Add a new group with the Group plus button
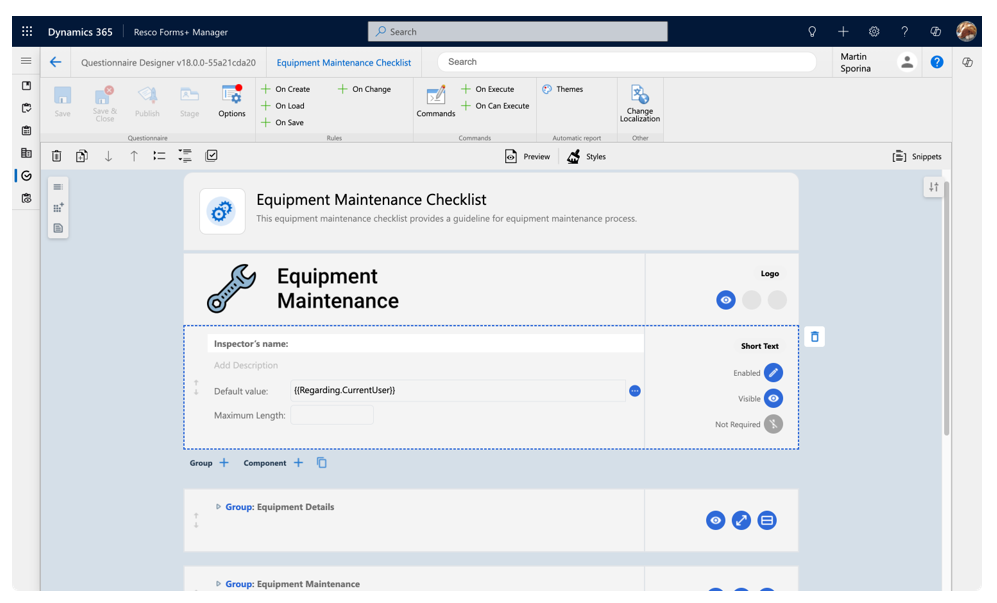This screenshot has width=997, height=603. point(223,462)
